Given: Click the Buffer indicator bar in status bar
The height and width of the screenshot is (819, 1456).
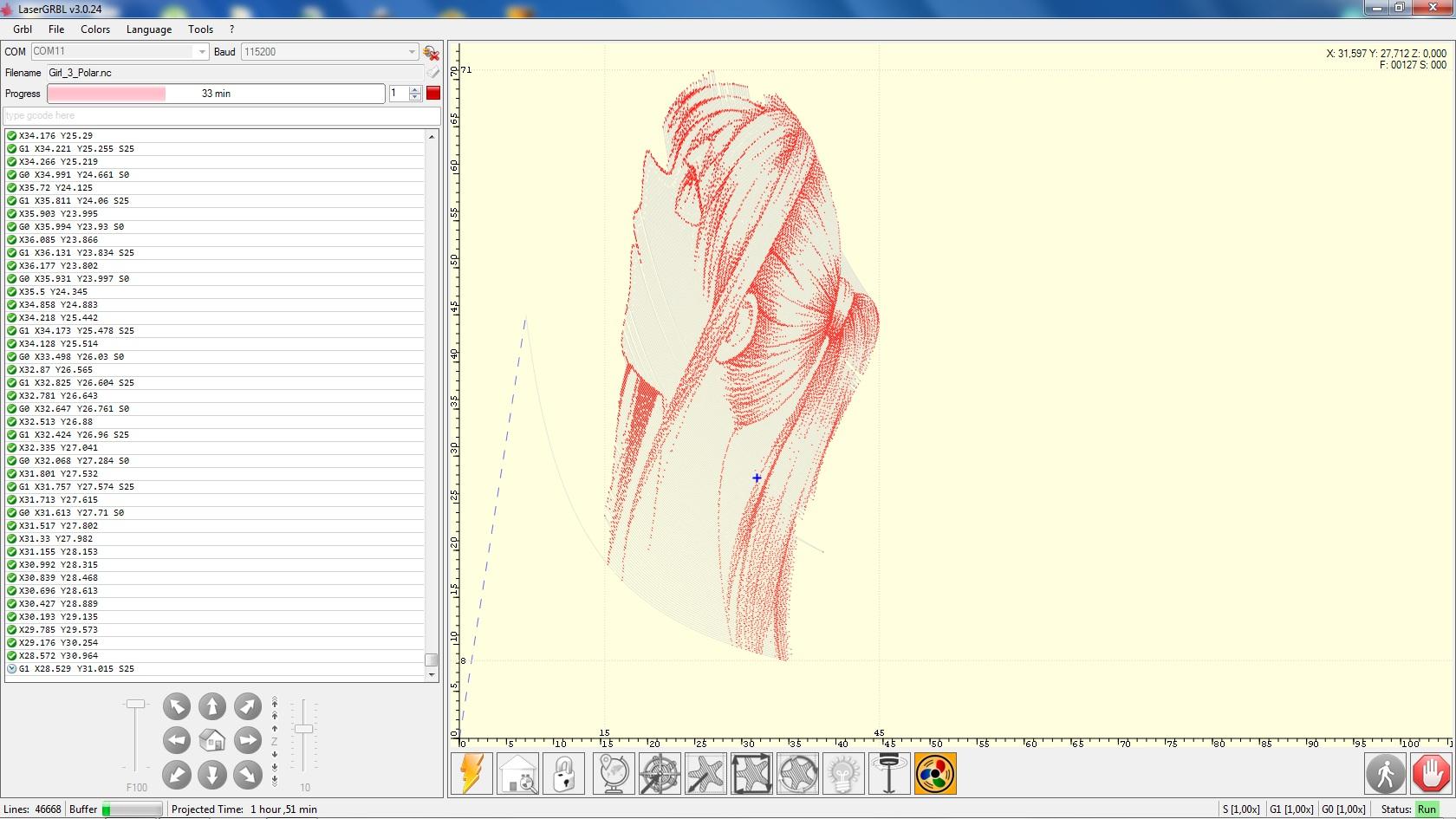Looking at the screenshot, I should (133, 809).
